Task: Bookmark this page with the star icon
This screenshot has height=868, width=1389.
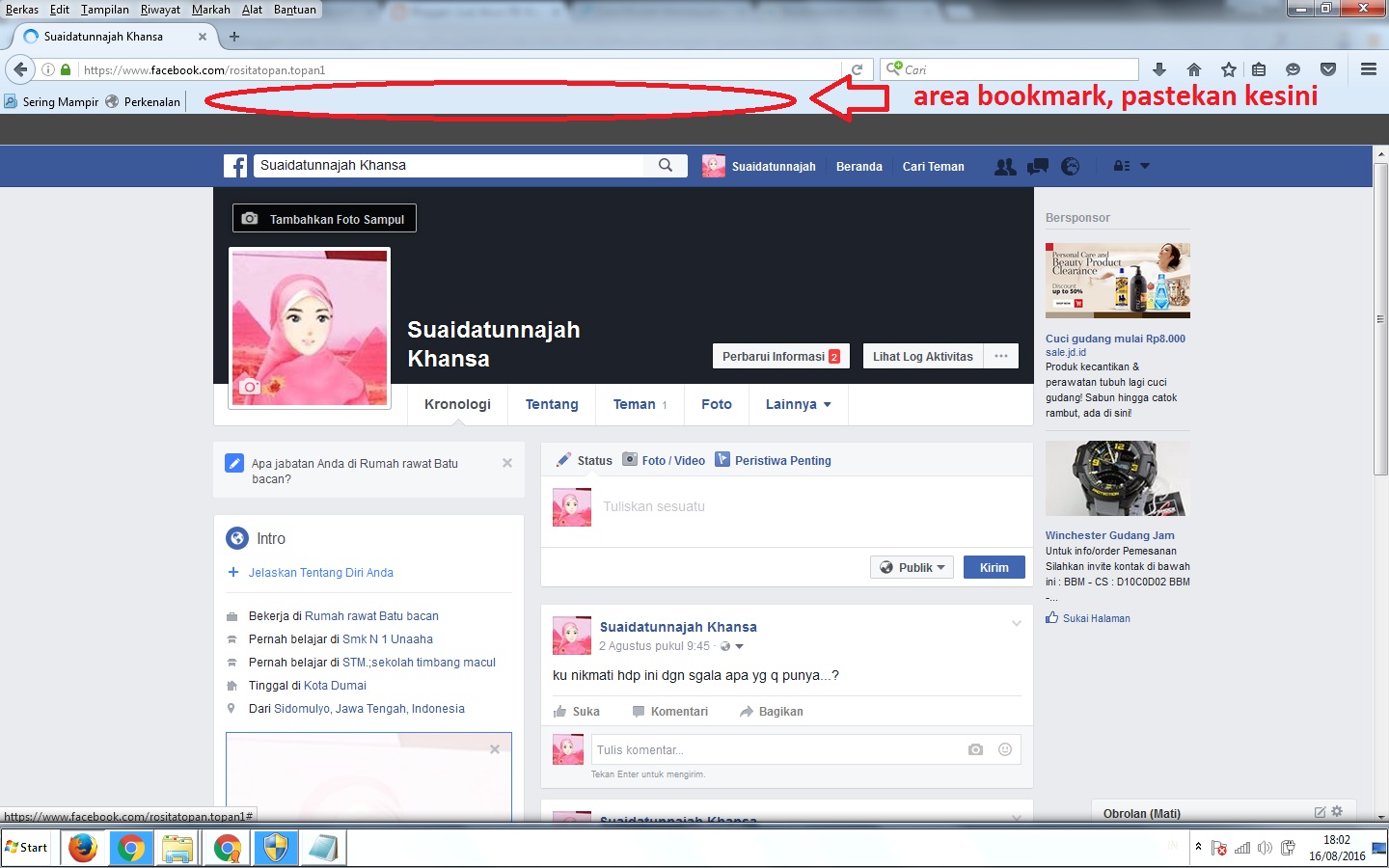Action: [1228, 69]
